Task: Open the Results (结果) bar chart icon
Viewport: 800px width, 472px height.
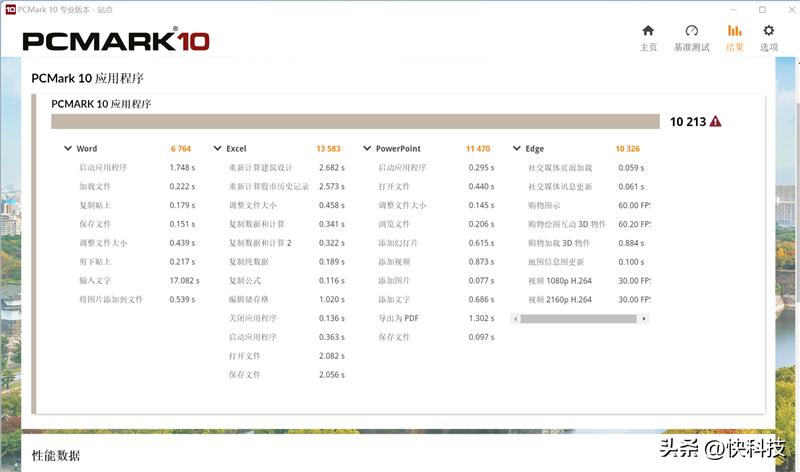Action: coord(735,31)
